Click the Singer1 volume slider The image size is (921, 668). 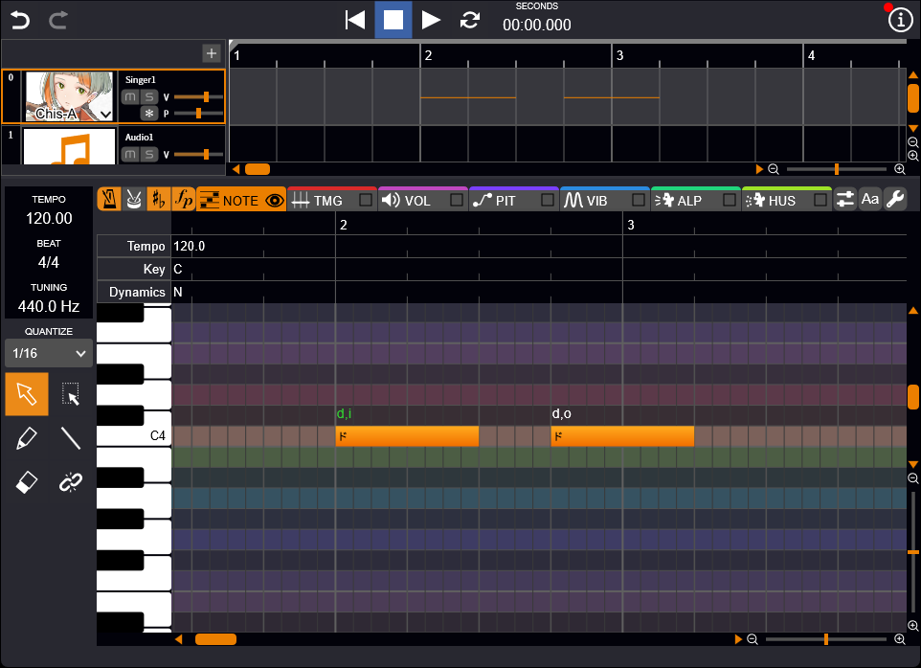tap(198, 97)
